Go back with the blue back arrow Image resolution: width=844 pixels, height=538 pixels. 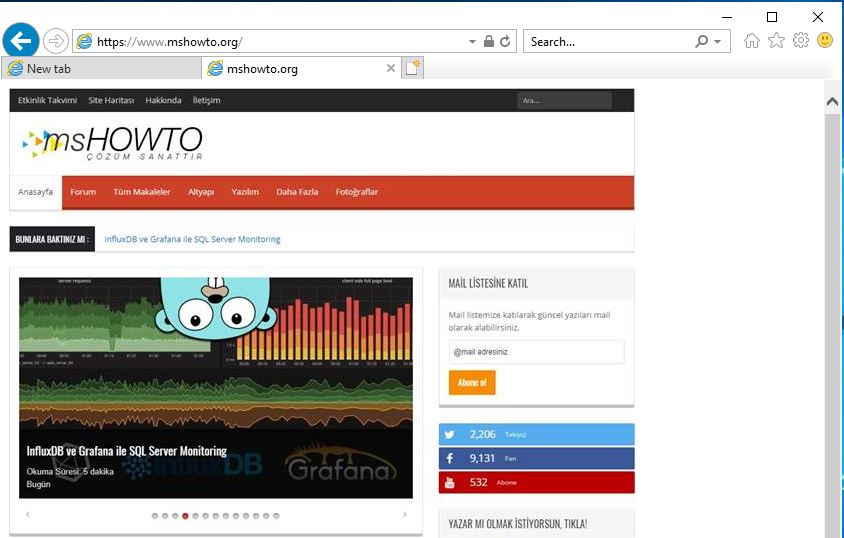coord(20,40)
